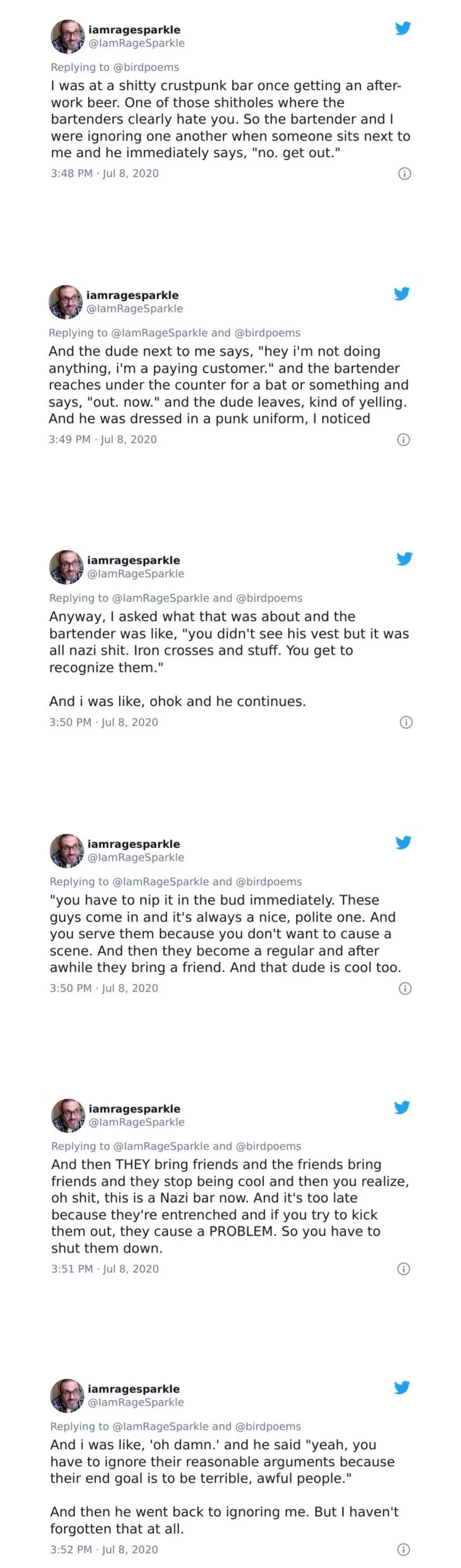Open the 3:52 PM · Jul 8, 2020 timestamp
The image size is (461, 1568).
point(104,1549)
